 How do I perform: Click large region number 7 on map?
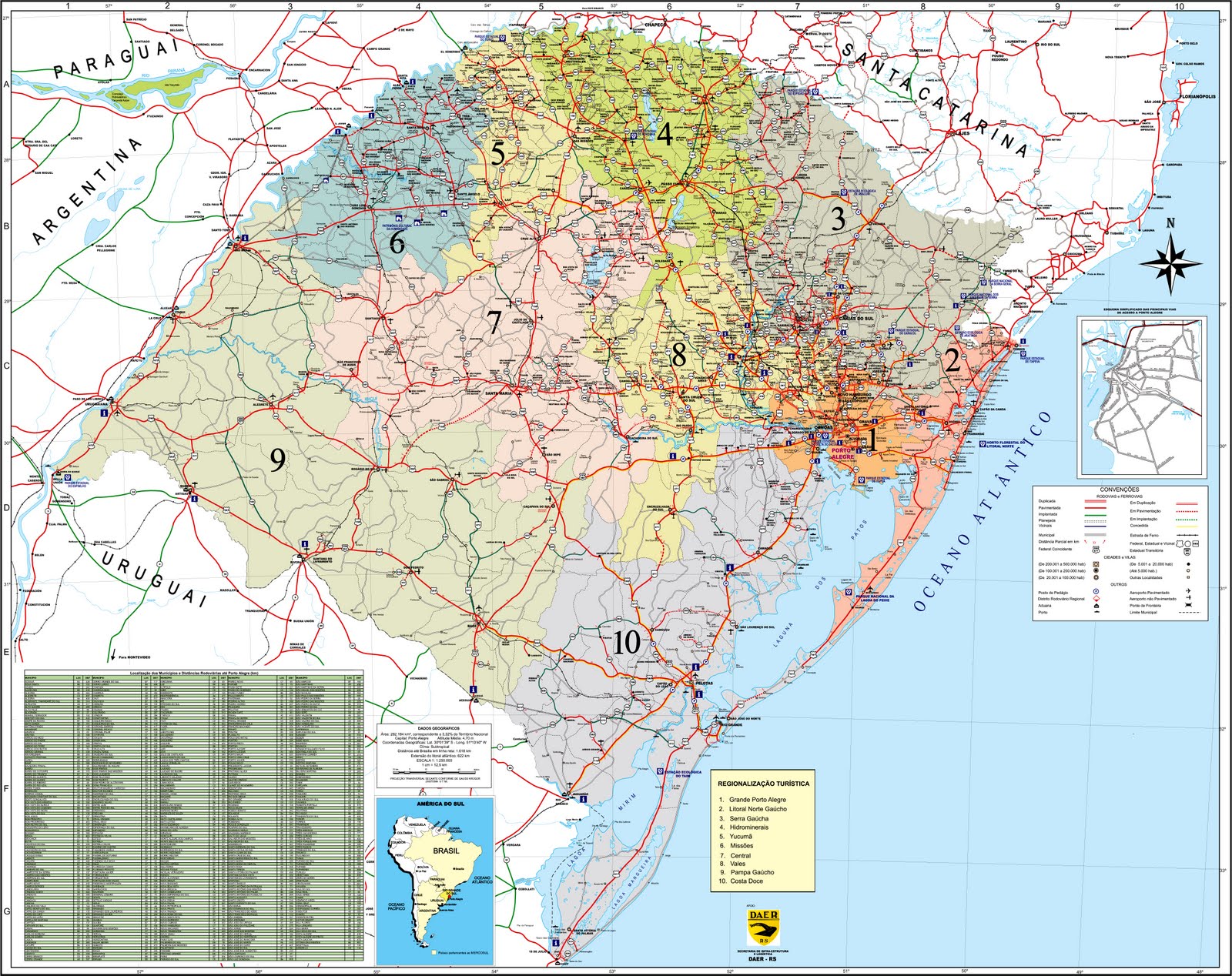pos(494,322)
